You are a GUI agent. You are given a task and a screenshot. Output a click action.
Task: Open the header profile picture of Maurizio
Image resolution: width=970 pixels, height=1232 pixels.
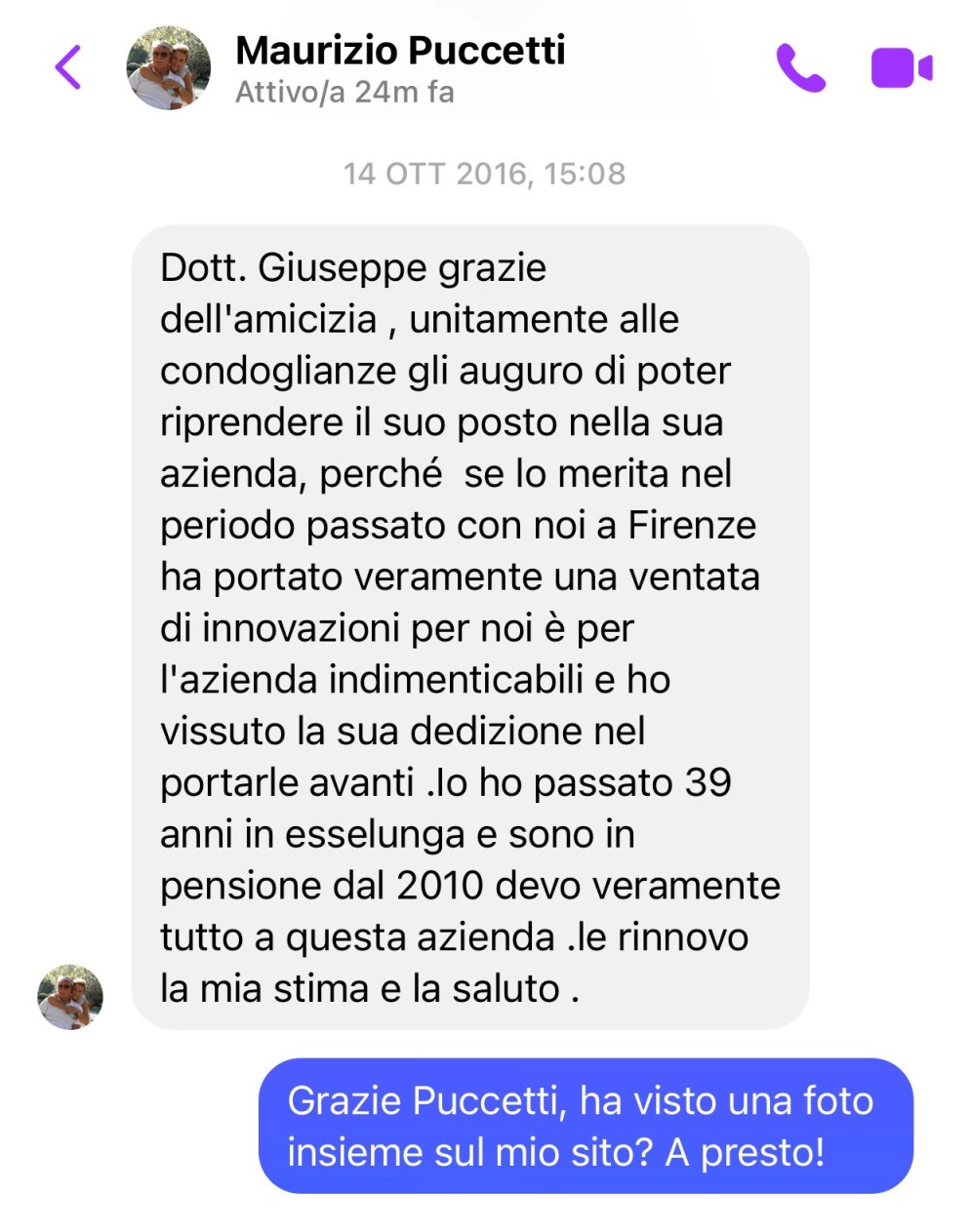pos(169,68)
